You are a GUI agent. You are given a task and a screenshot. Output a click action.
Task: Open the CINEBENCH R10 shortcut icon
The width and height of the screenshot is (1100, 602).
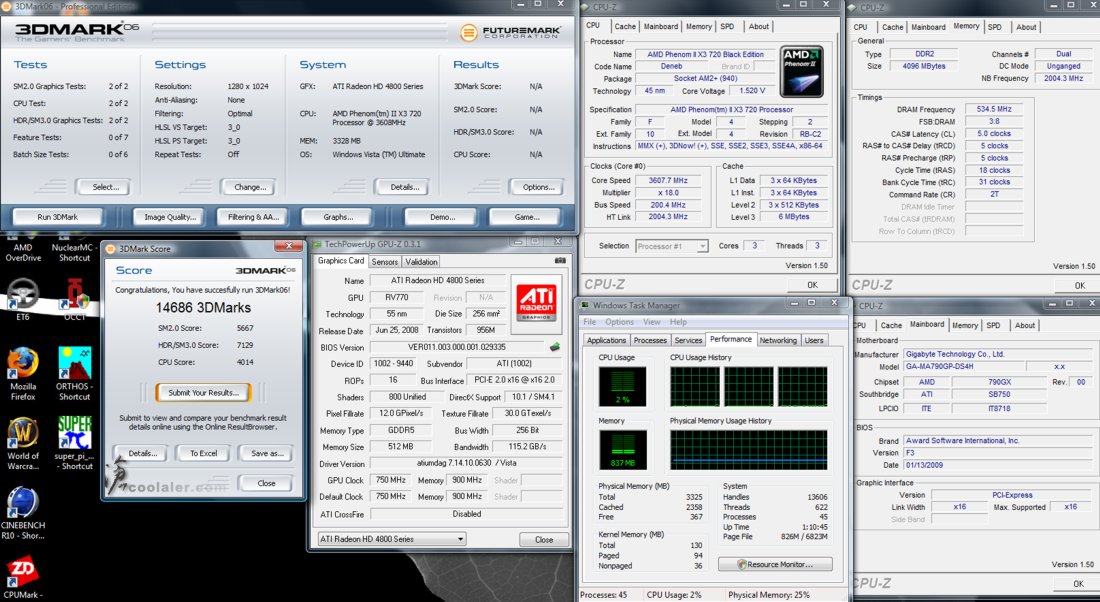[x=23, y=502]
